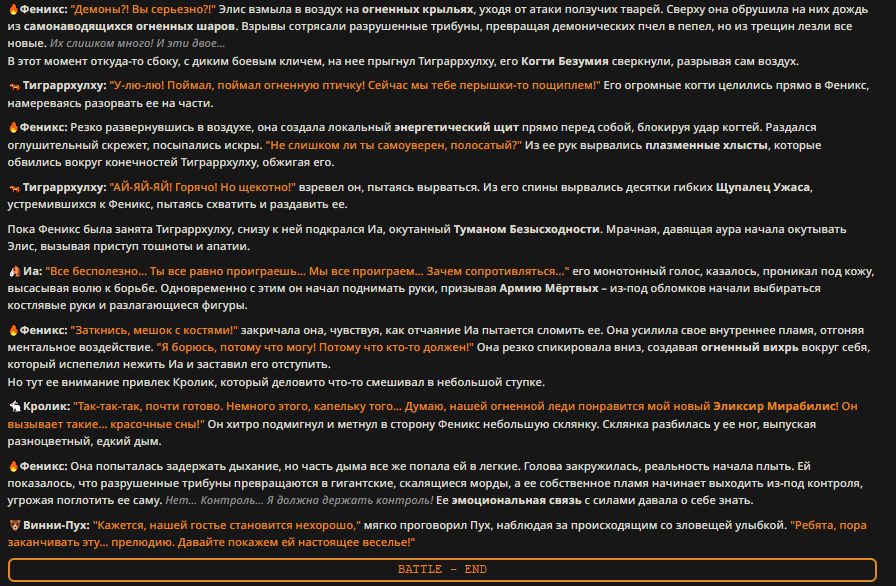
Task: Click the bold phrase "Туманом Безысходности"
Action: (x=526, y=229)
